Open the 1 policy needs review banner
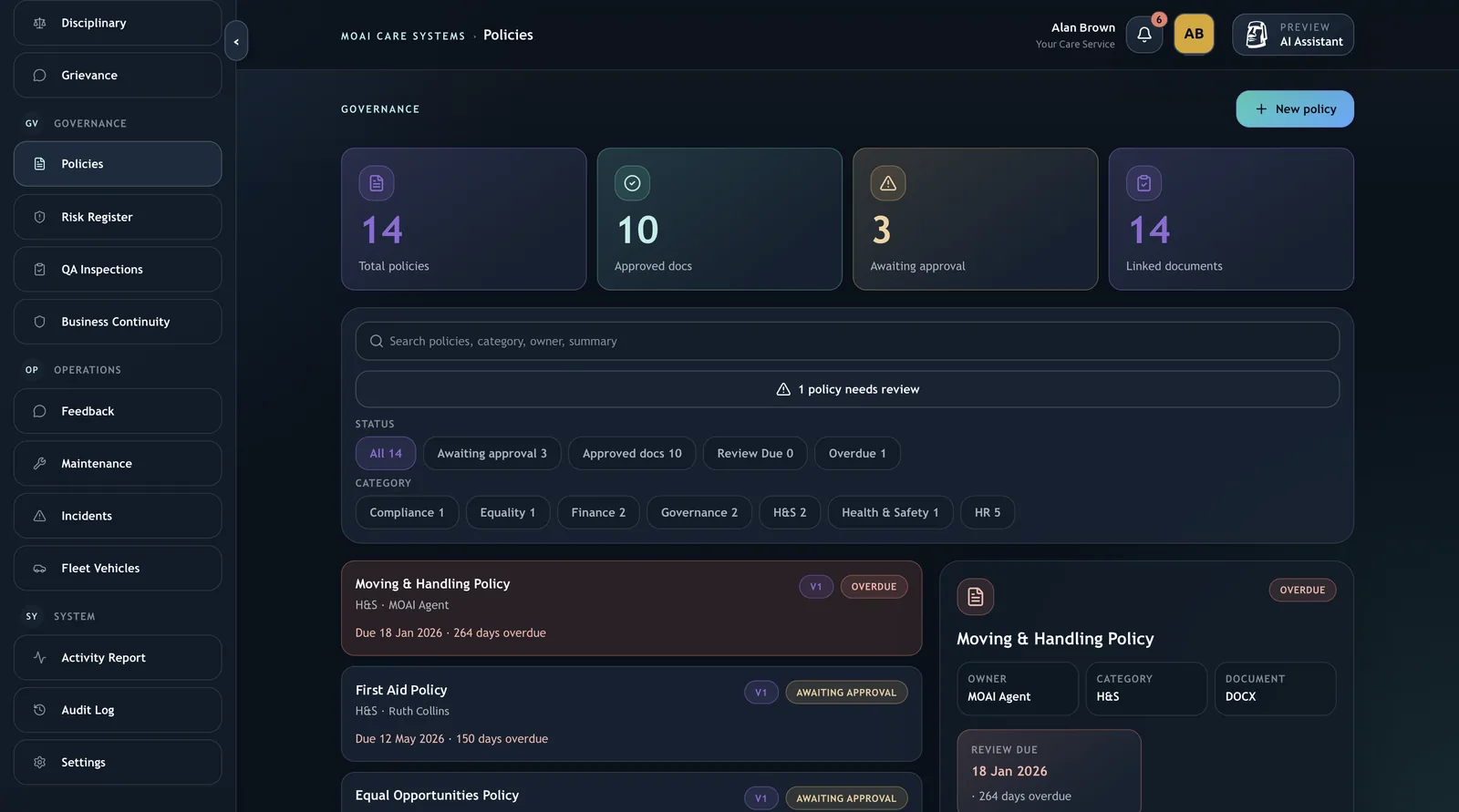Image resolution: width=1459 pixels, height=812 pixels. coord(847,389)
